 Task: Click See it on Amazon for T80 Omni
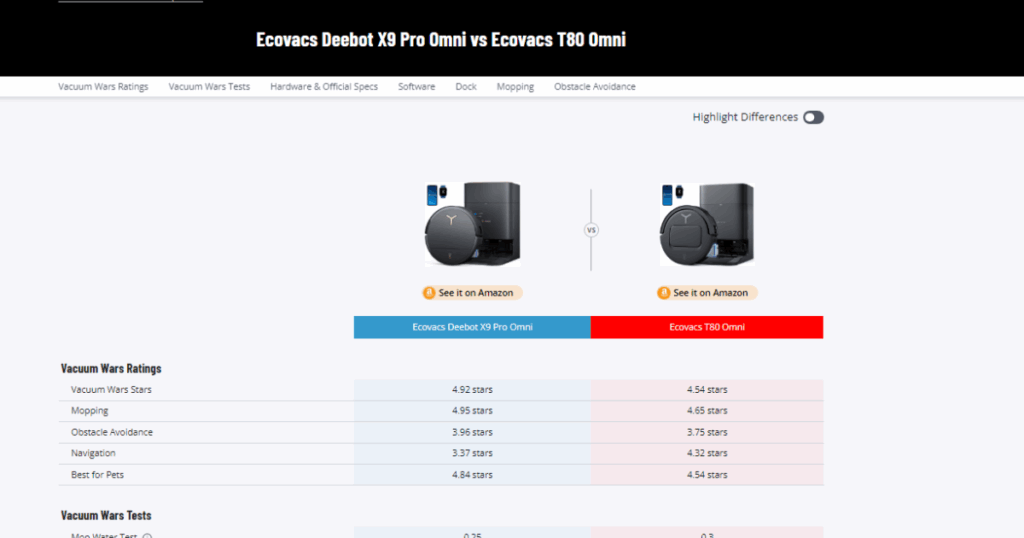(x=707, y=293)
